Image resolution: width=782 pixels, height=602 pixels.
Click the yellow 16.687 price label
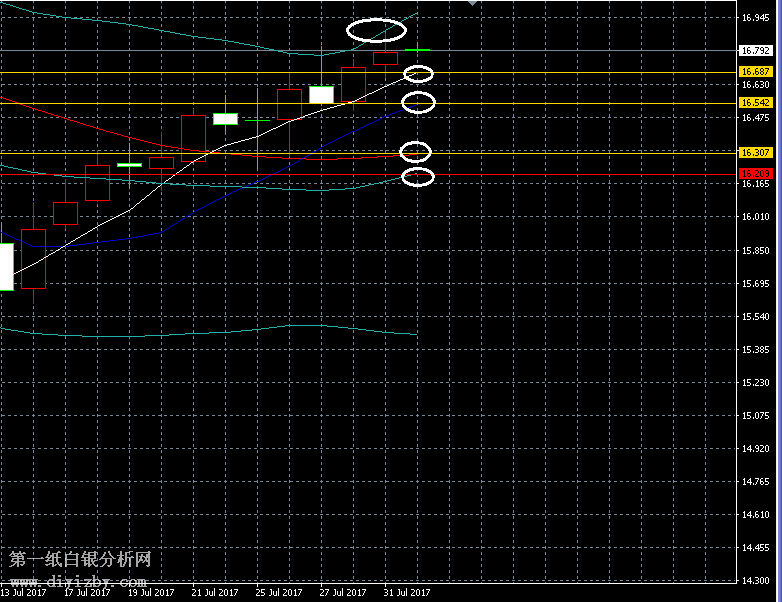click(755, 72)
